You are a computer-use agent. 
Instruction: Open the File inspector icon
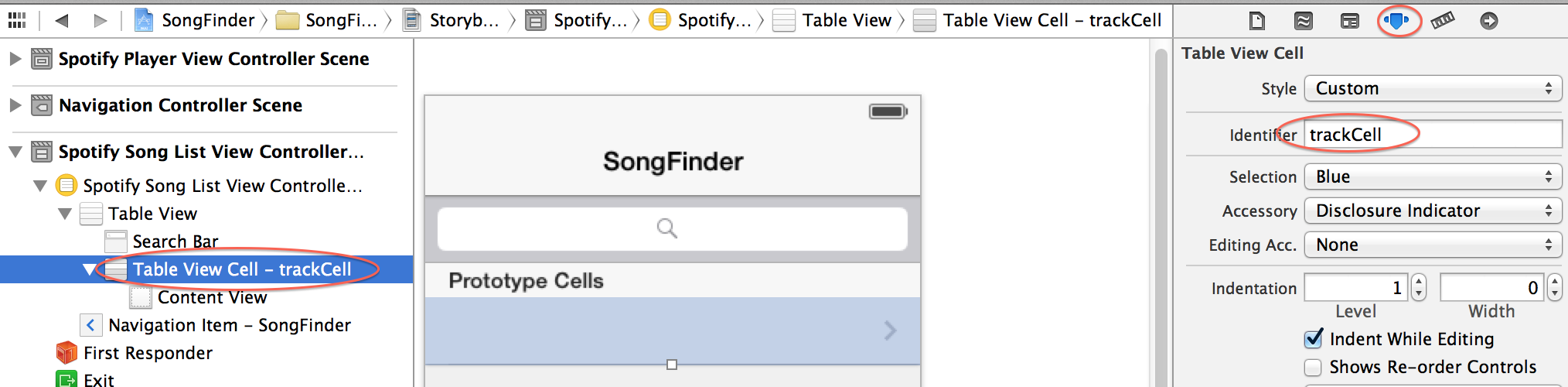point(1257,21)
